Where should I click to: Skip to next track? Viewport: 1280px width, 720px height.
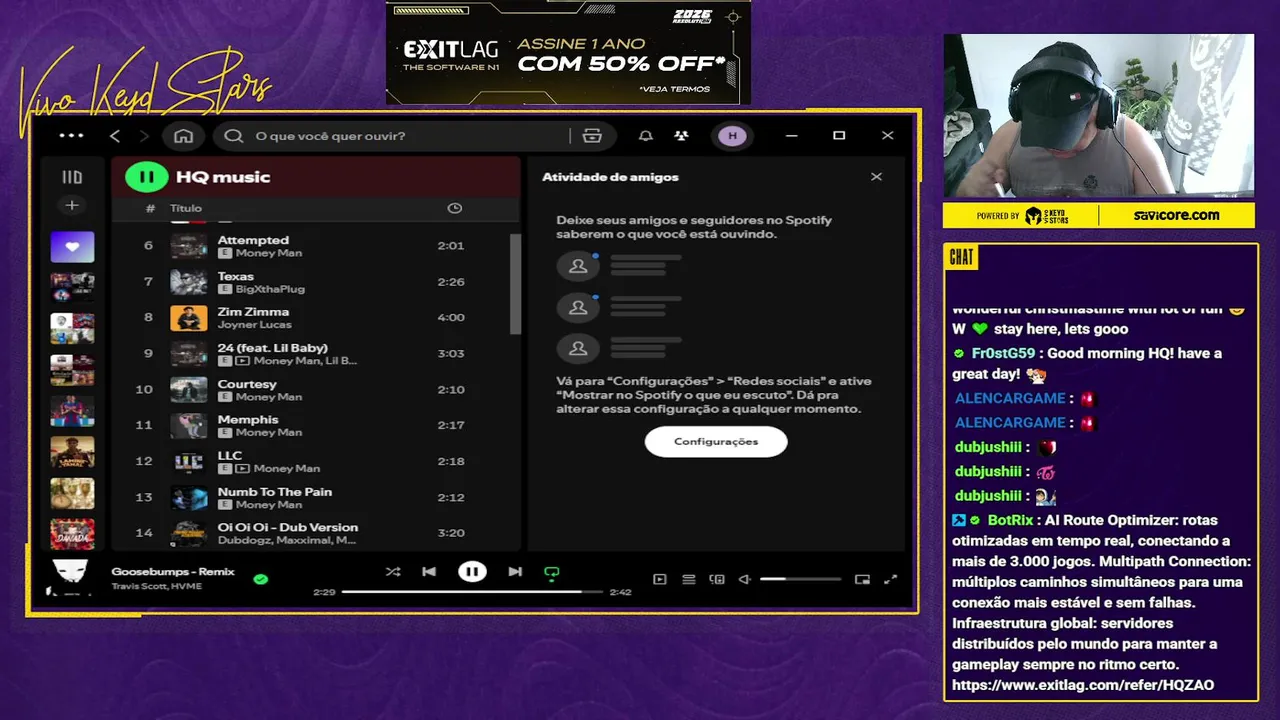(515, 572)
